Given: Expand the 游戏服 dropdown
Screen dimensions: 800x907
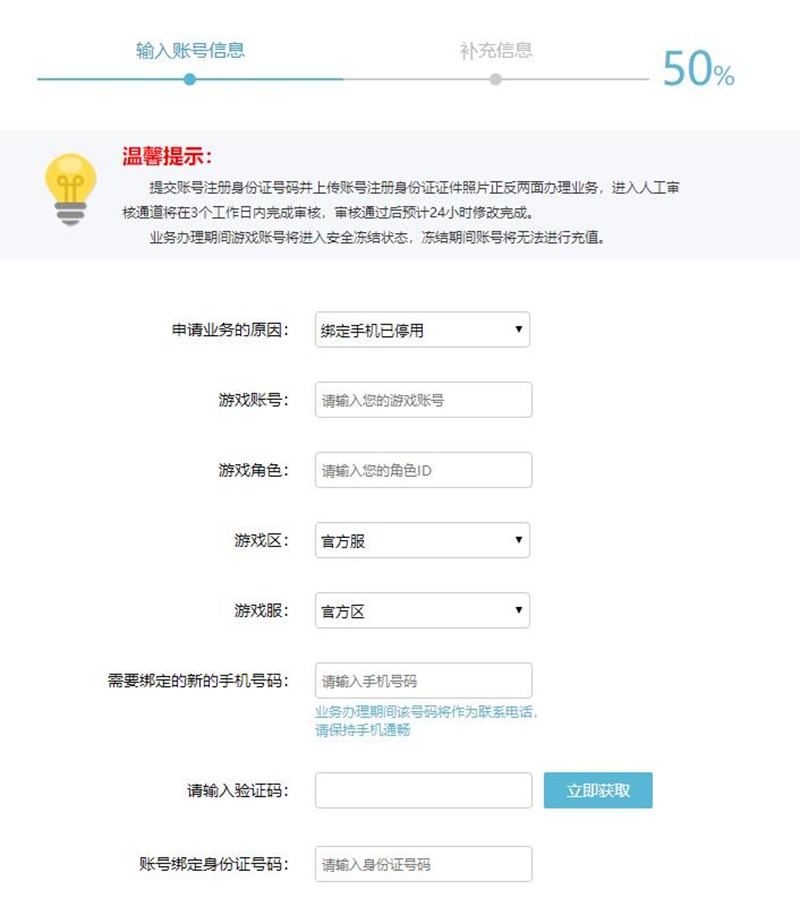Looking at the screenshot, I should pos(422,611).
